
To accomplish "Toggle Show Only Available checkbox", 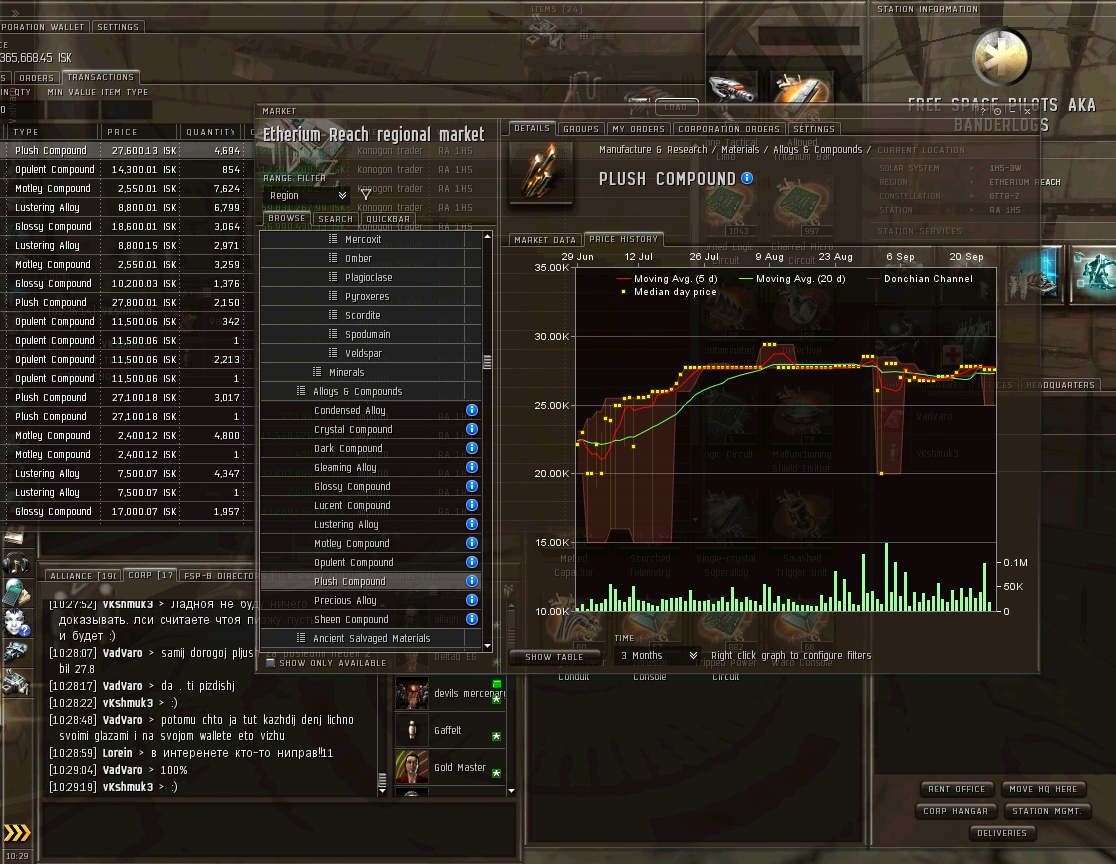I will click(270, 663).
